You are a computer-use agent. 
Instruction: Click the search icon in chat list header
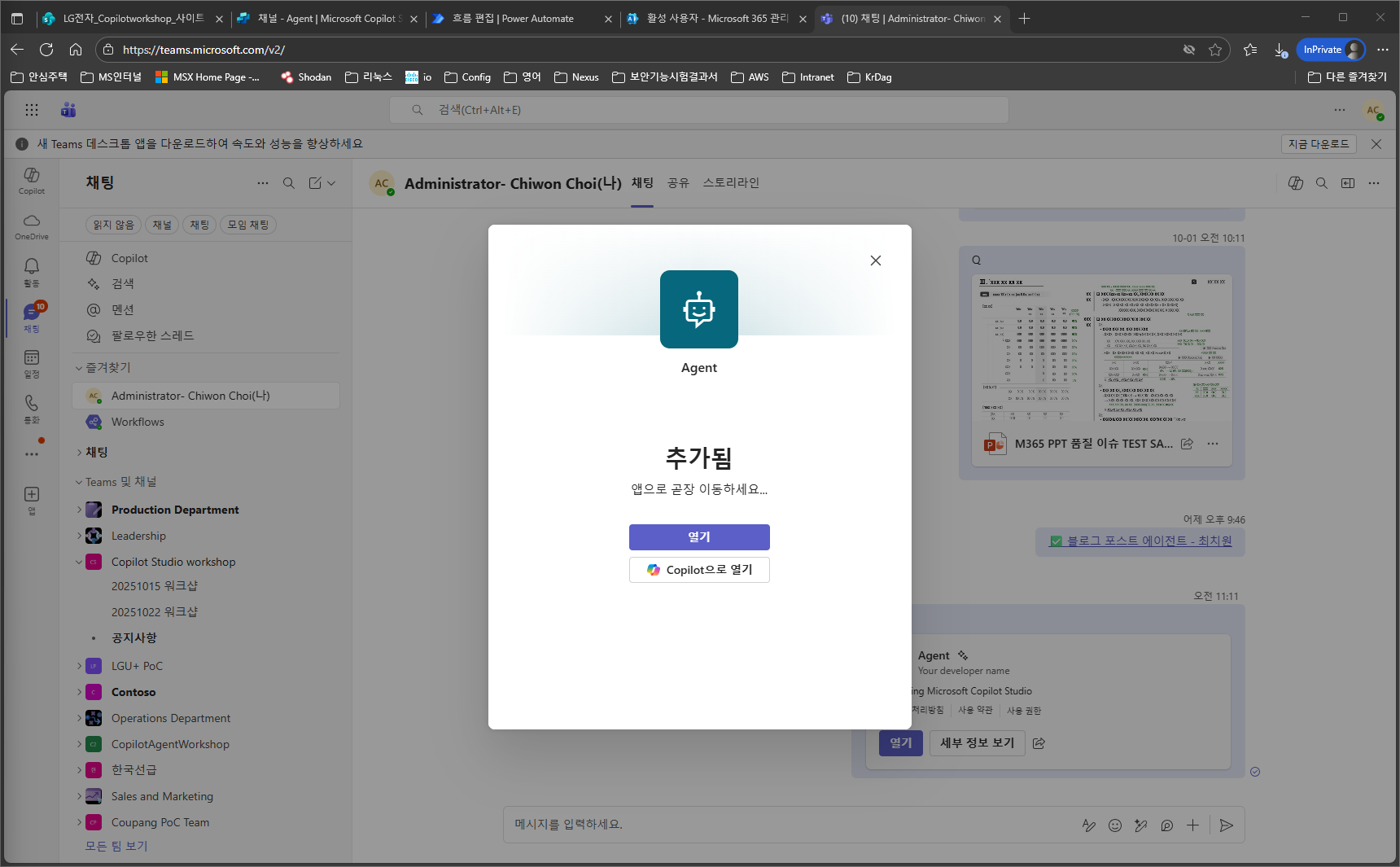pos(289,183)
